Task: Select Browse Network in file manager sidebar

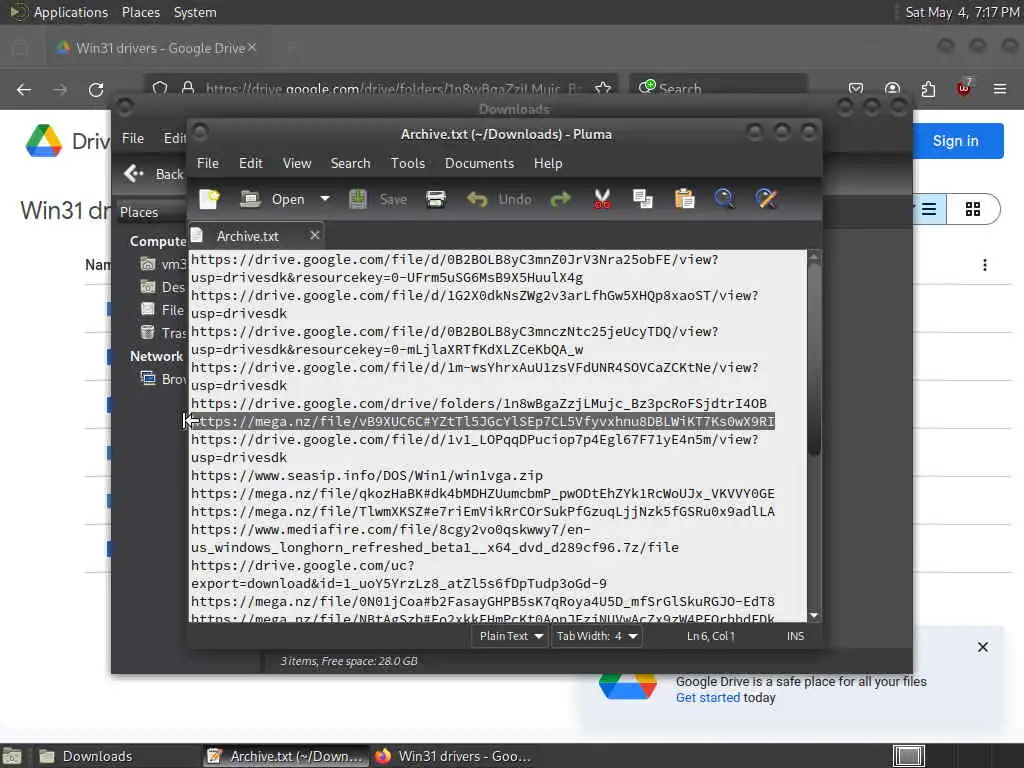Action: click(x=164, y=379)
